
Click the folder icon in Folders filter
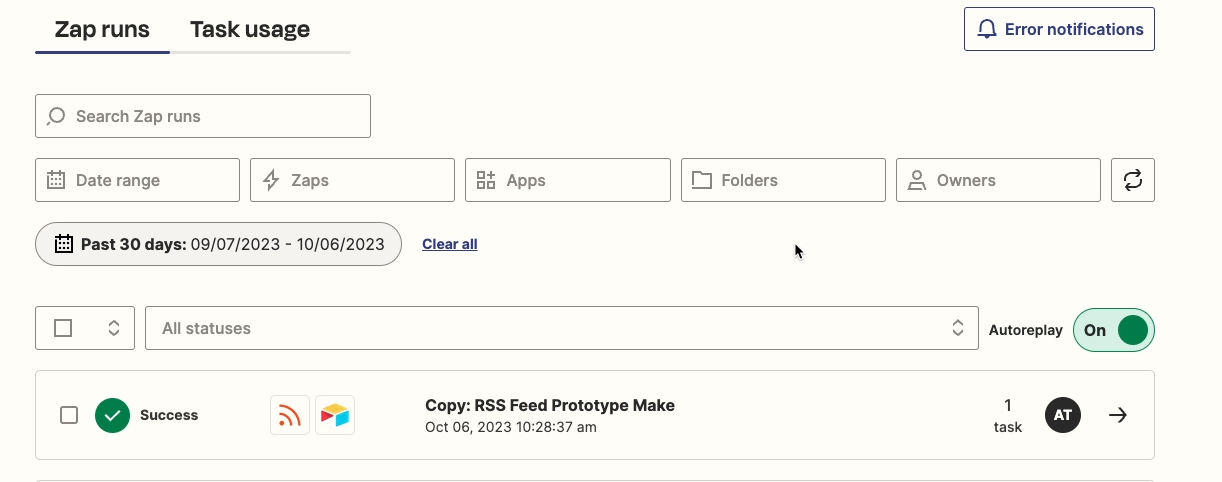coord(702,180)
